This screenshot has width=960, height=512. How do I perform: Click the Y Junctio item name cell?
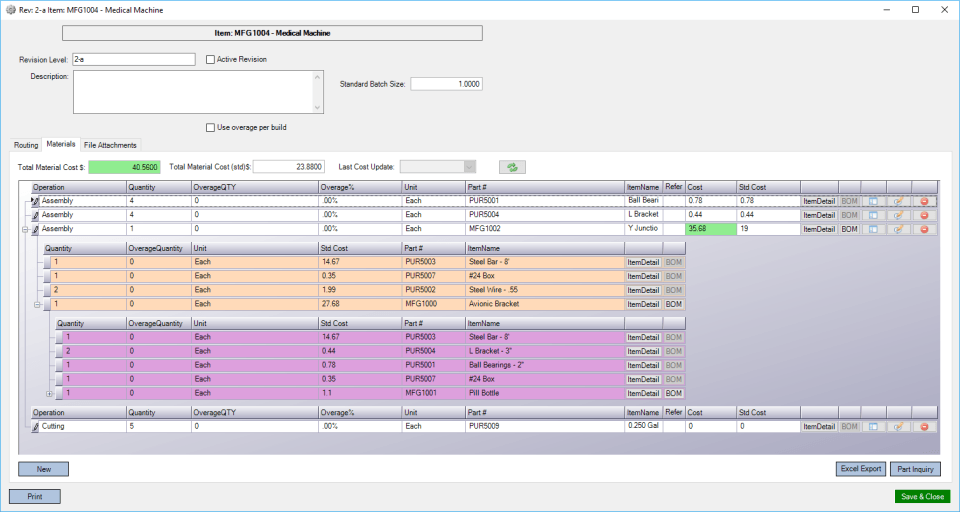(x=644, y=229)
